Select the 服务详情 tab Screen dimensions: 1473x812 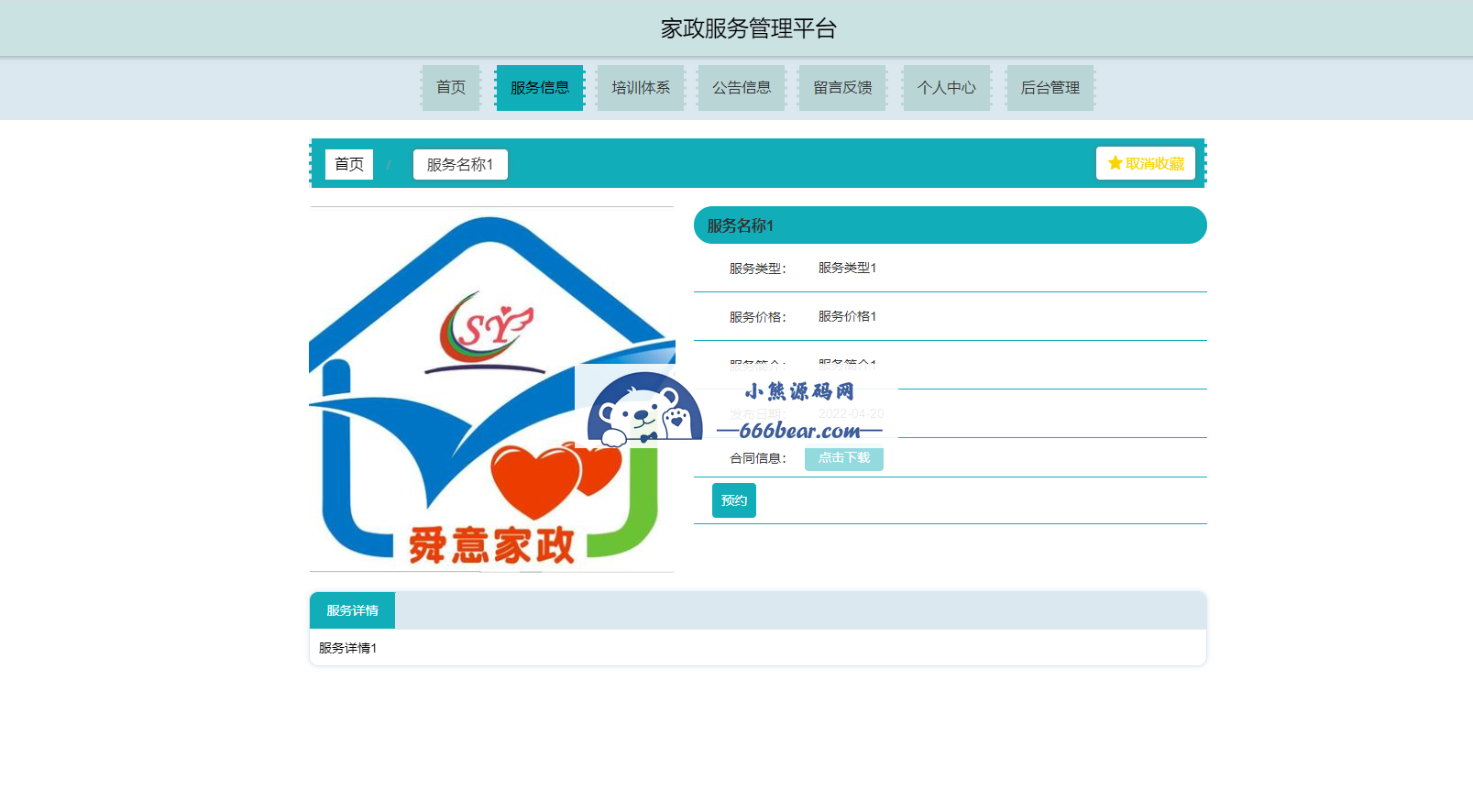tap(352, 610)
